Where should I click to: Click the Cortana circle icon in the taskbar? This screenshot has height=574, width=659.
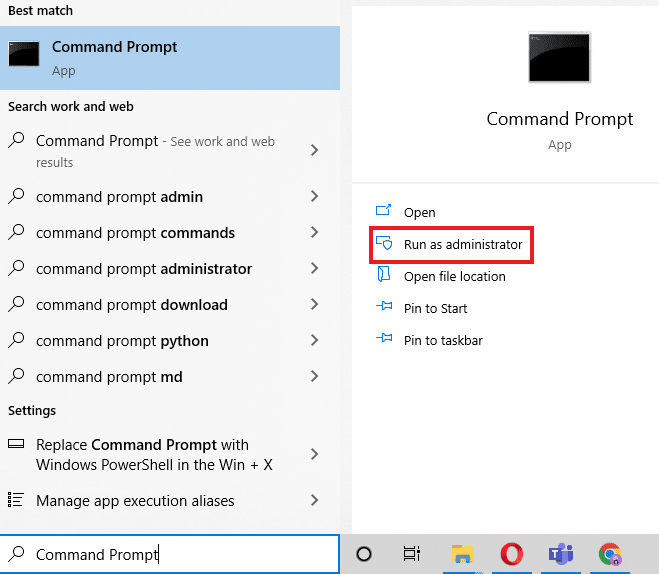[x=364, y=554]
